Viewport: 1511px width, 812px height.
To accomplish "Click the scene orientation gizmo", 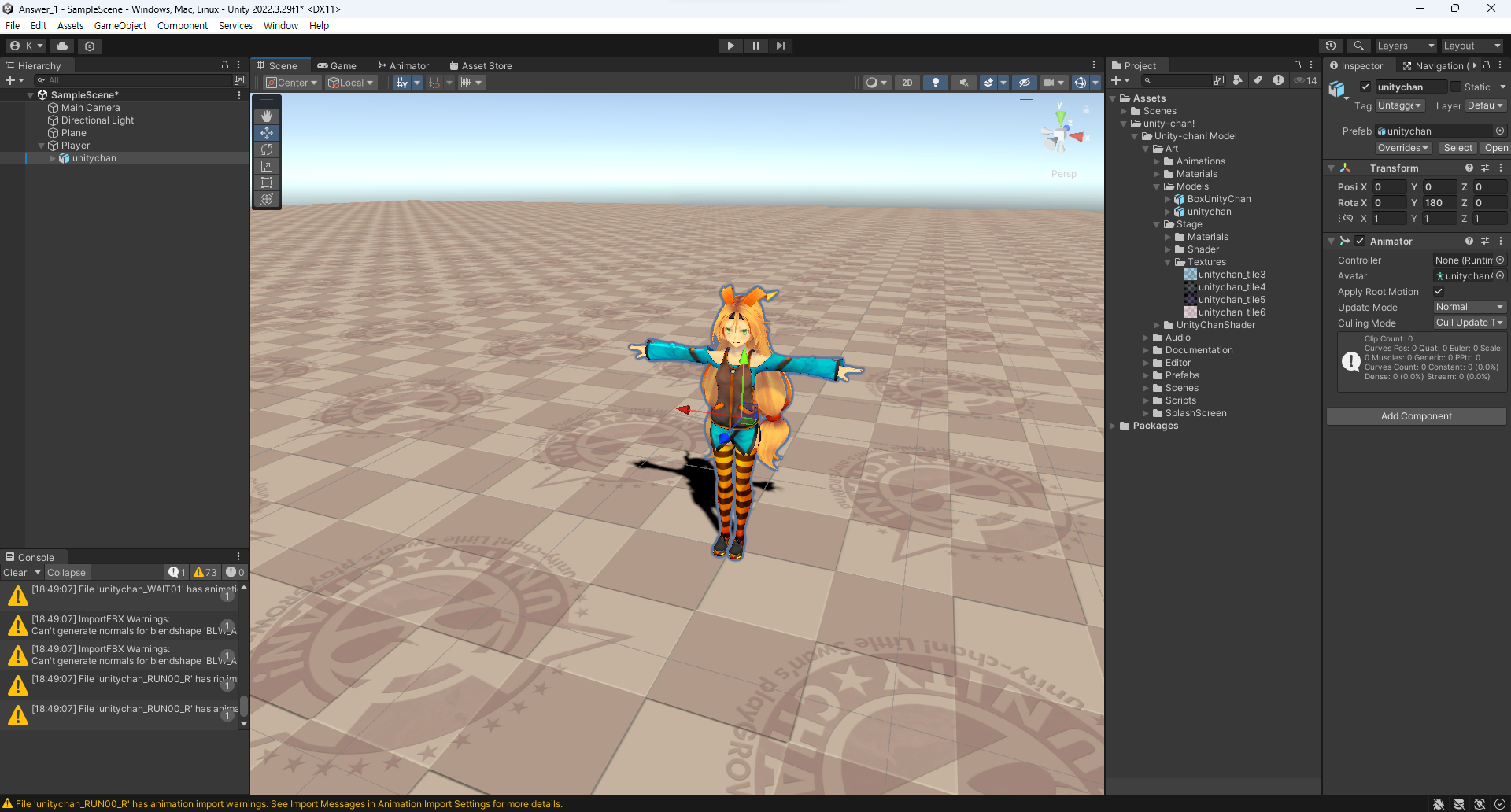I will 1061,135.
